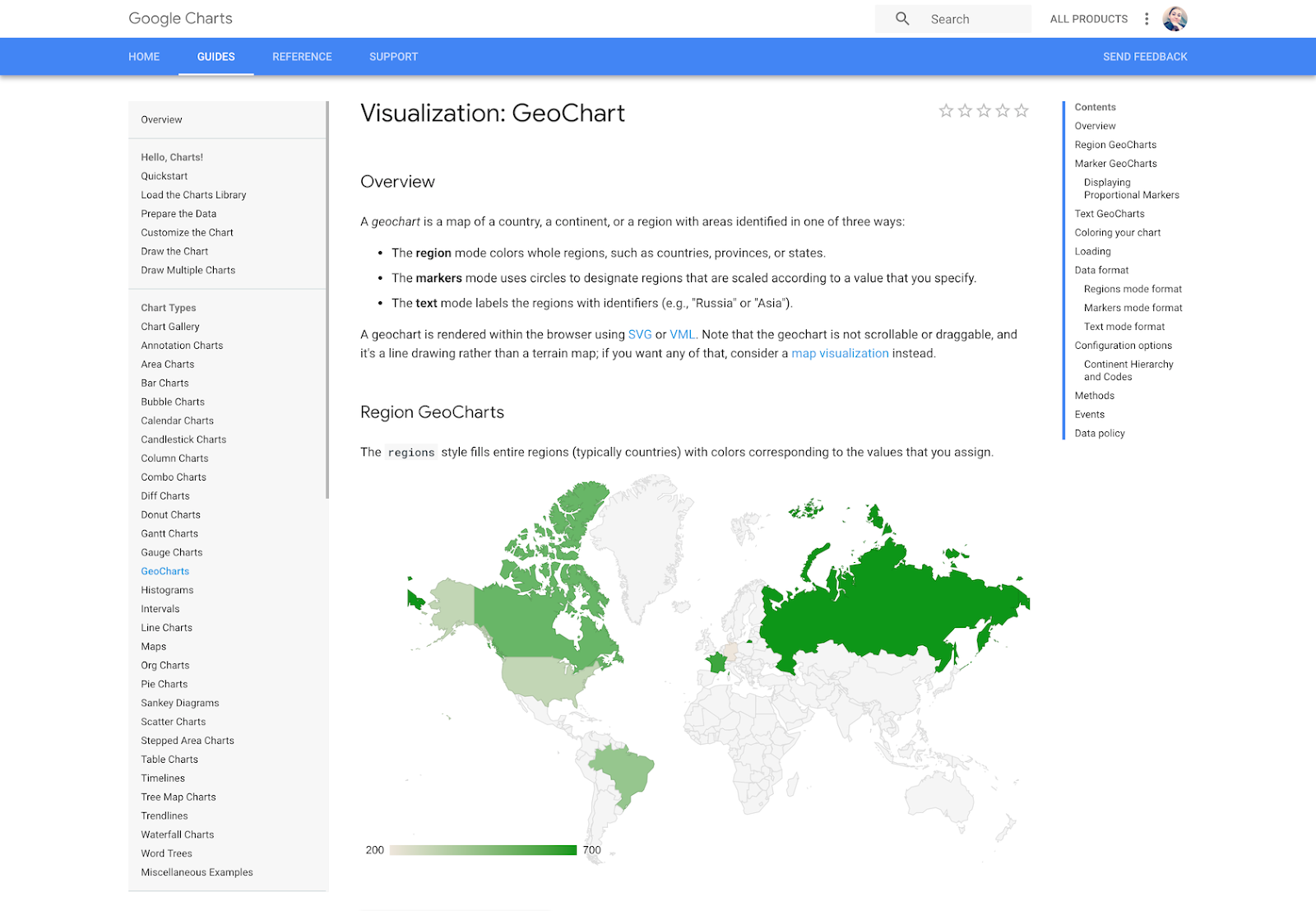
Task: Open the SUPPORT tab
Action: click(x=393, y=57)
